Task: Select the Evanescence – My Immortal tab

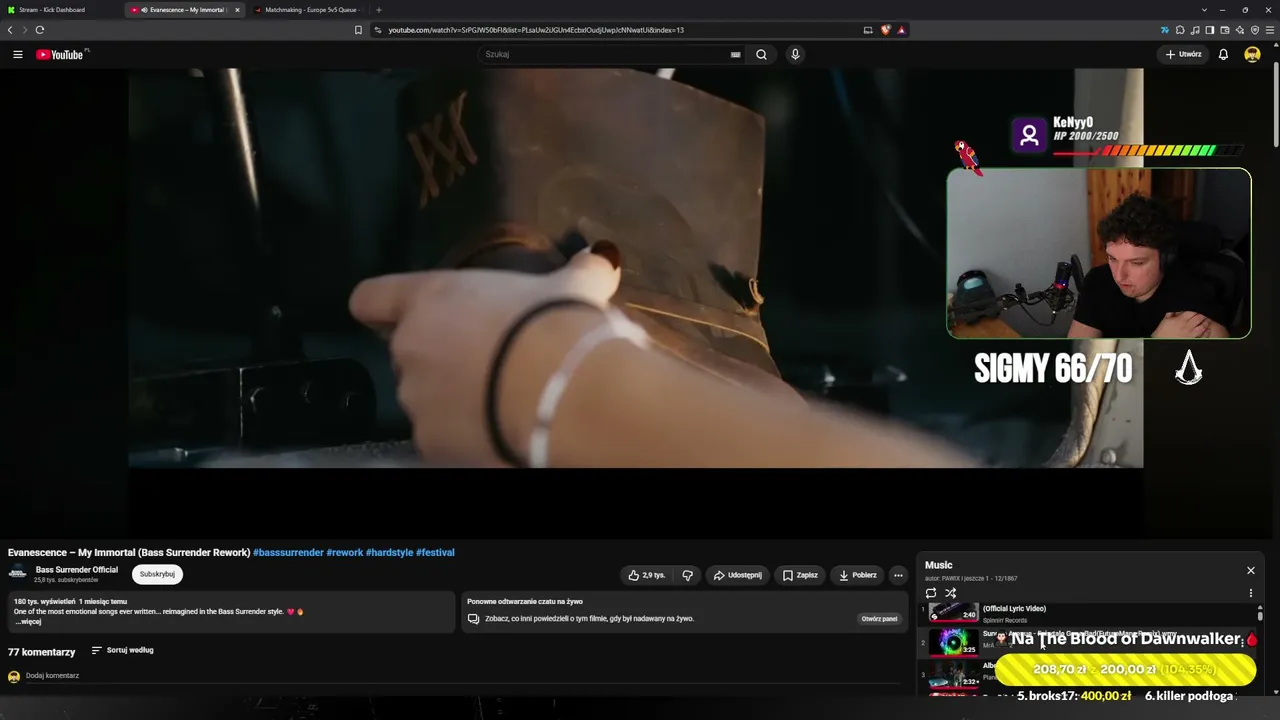Action: (184, 10)
